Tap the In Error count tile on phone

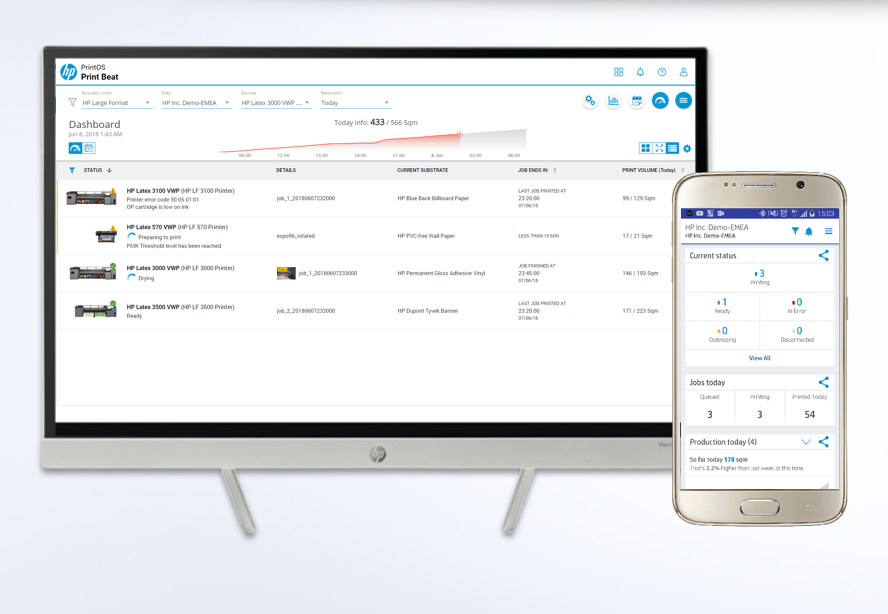(797, 306)
